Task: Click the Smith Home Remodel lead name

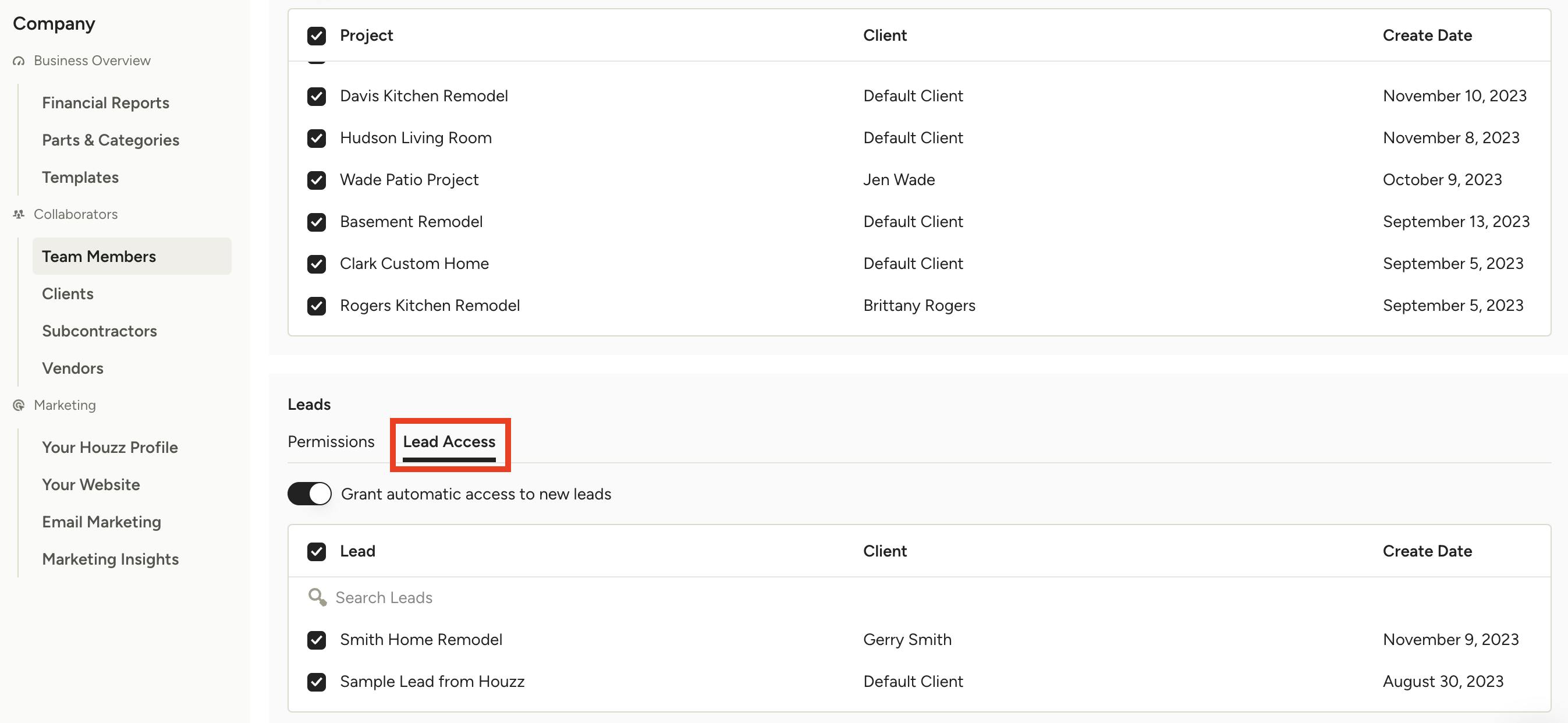Action: click(x=421, y=640)
